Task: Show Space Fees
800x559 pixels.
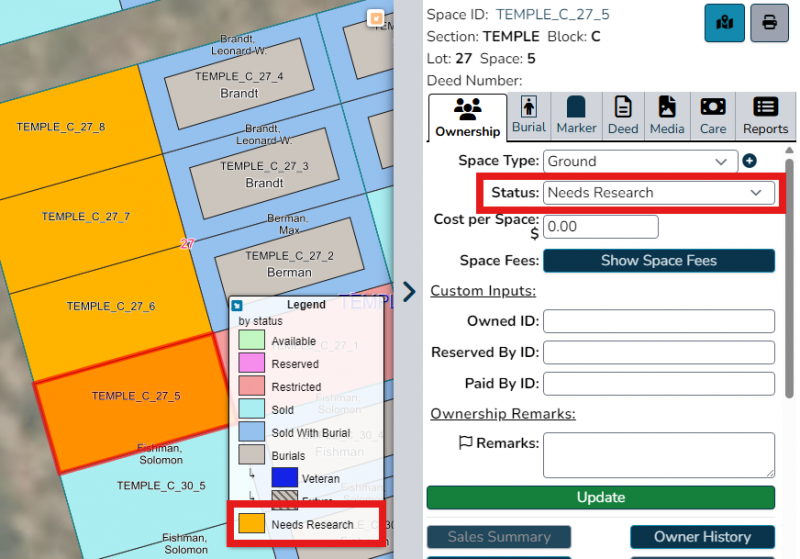Action: point(659,261)
